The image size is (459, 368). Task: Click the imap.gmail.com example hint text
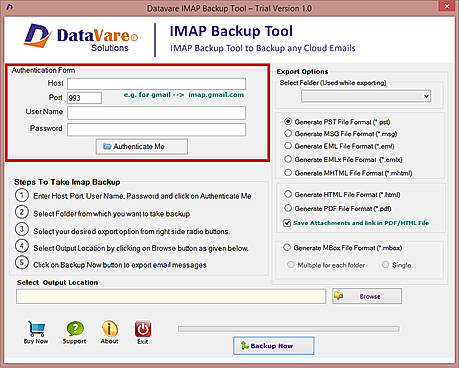click(x=184, y=95)
